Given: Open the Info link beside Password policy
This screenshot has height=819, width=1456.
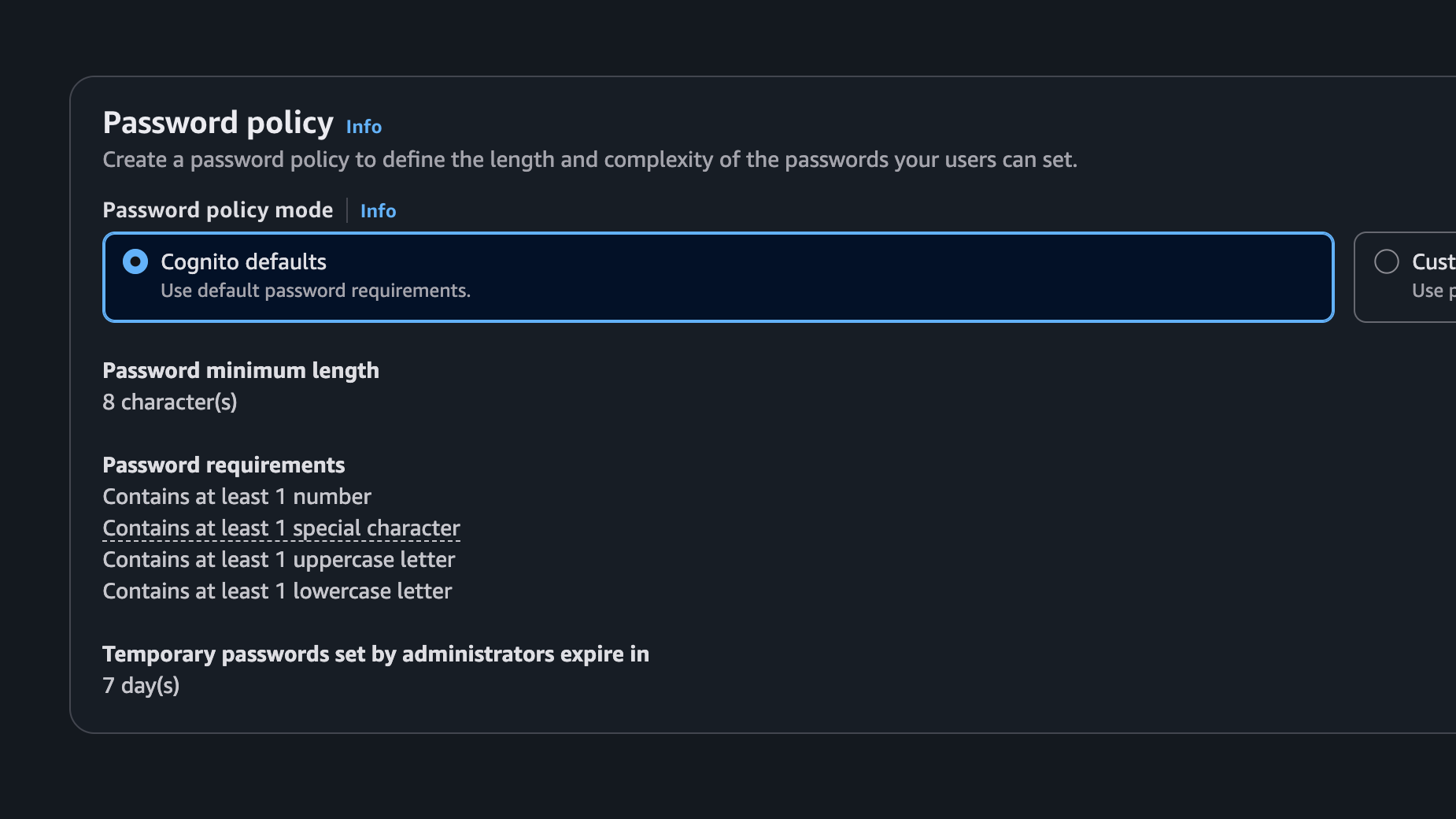Looking at the screenshot, I should pos(364,127).
